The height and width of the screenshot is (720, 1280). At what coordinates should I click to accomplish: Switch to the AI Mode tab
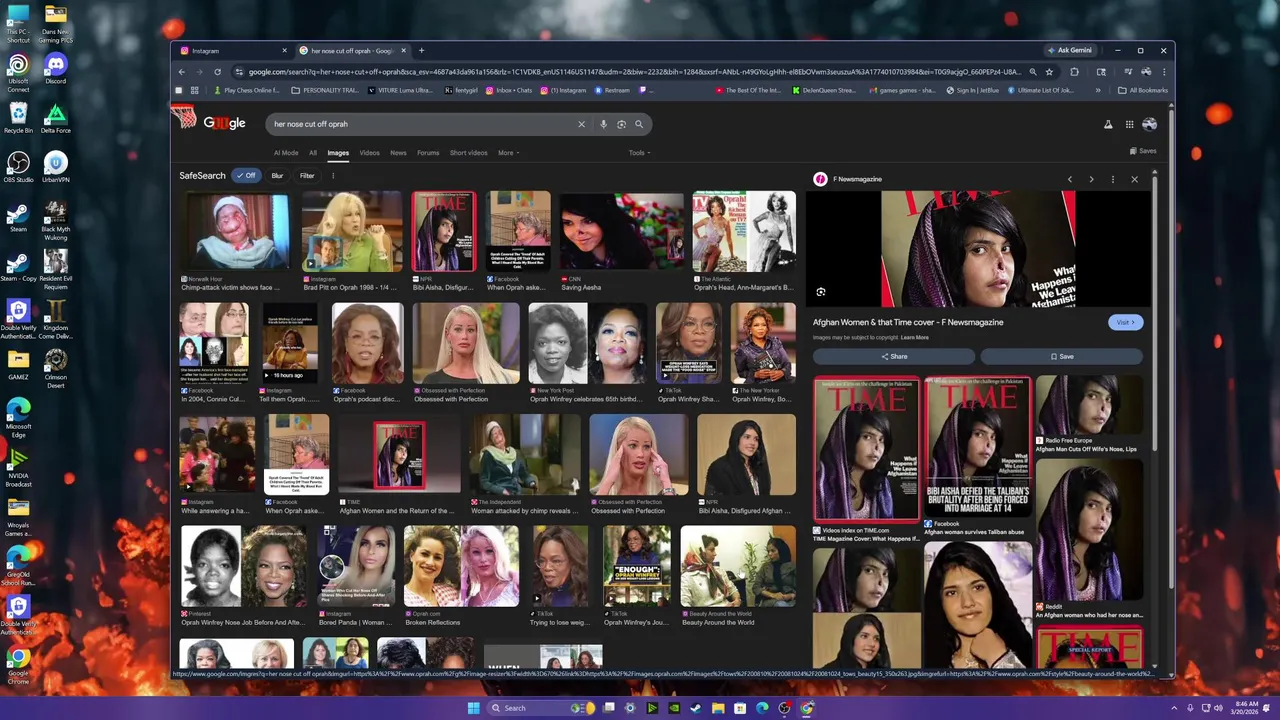pyautogui.click(x=286, y=153)
